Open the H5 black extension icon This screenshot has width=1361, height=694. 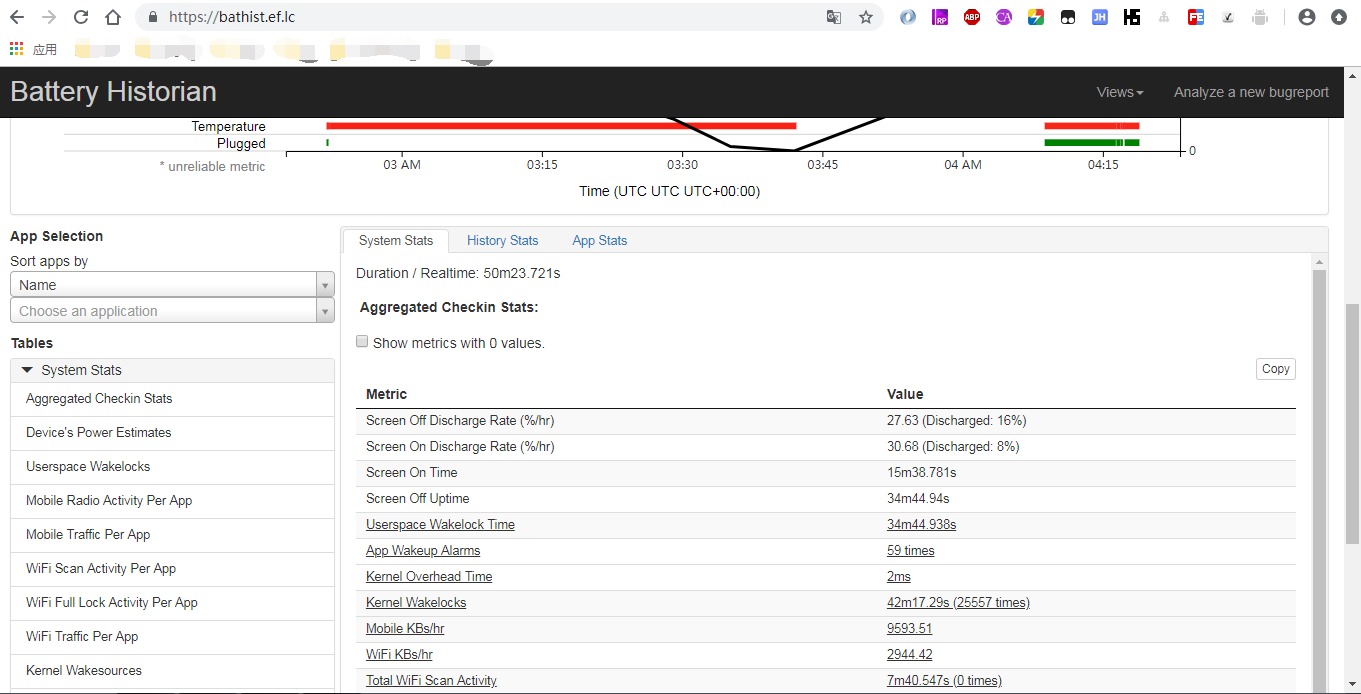click(x=1132, y=17)
